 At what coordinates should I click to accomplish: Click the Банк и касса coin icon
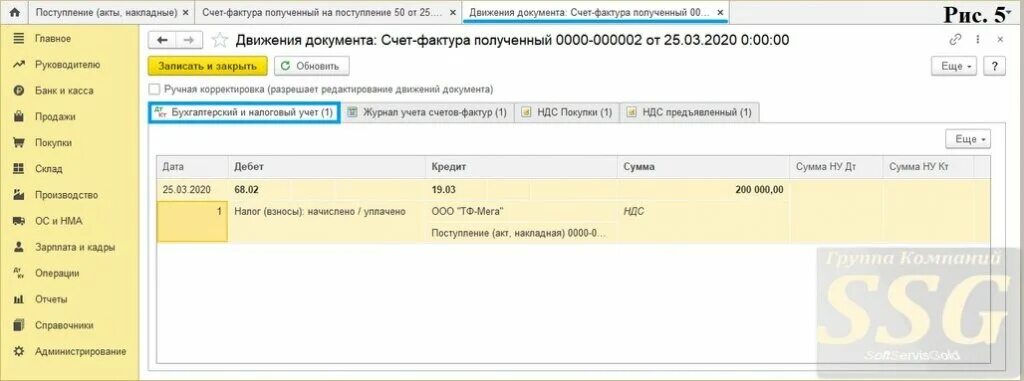(x=19, y=91)
